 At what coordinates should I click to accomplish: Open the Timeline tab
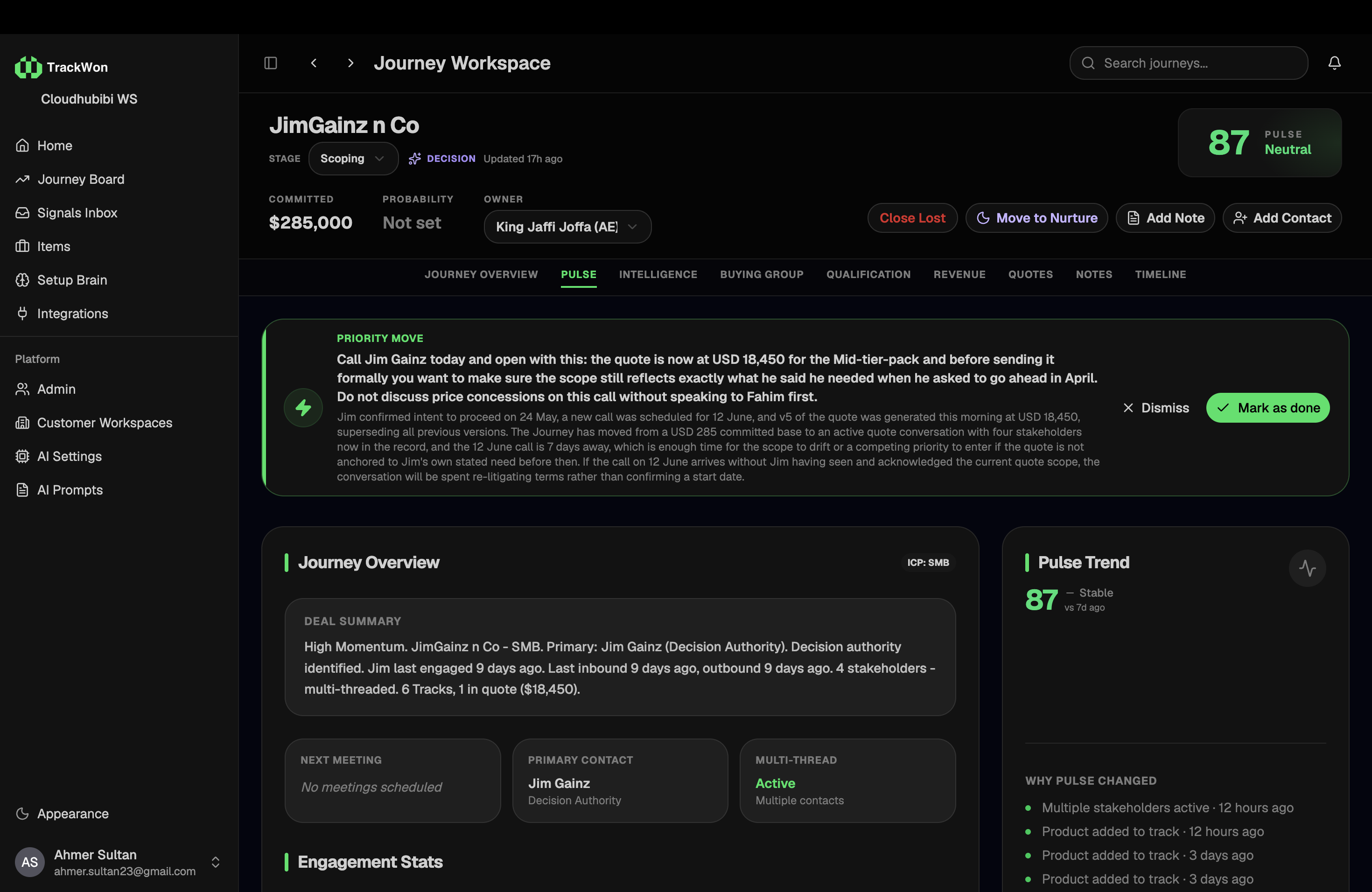[x=1161, y=274]
